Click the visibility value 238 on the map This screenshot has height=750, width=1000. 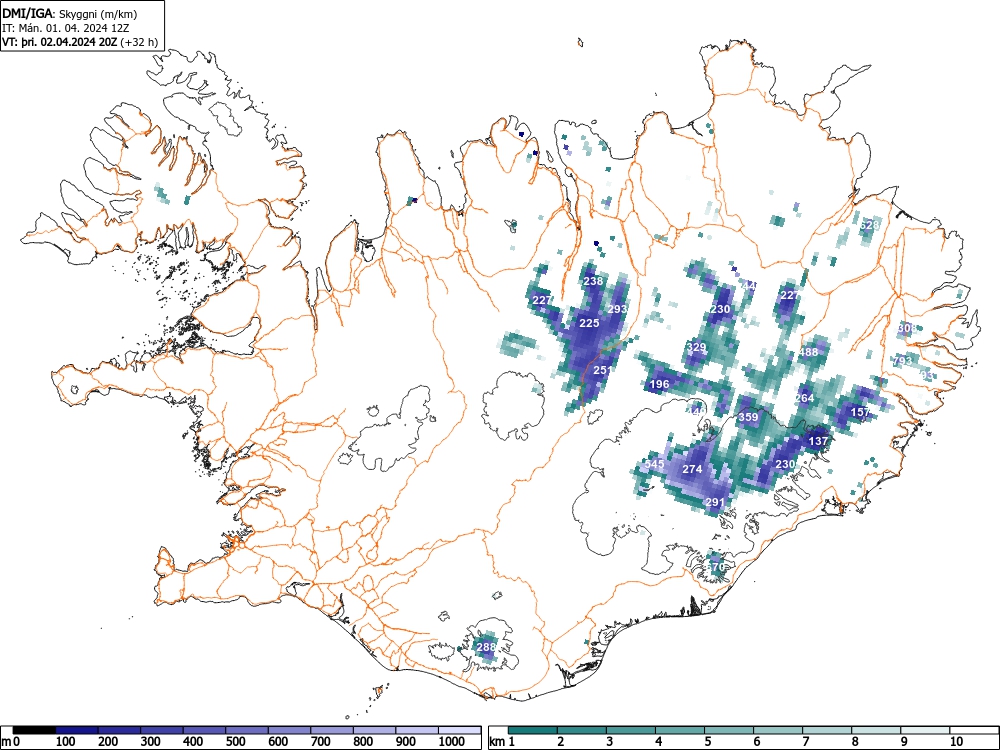tap(593, 281)
